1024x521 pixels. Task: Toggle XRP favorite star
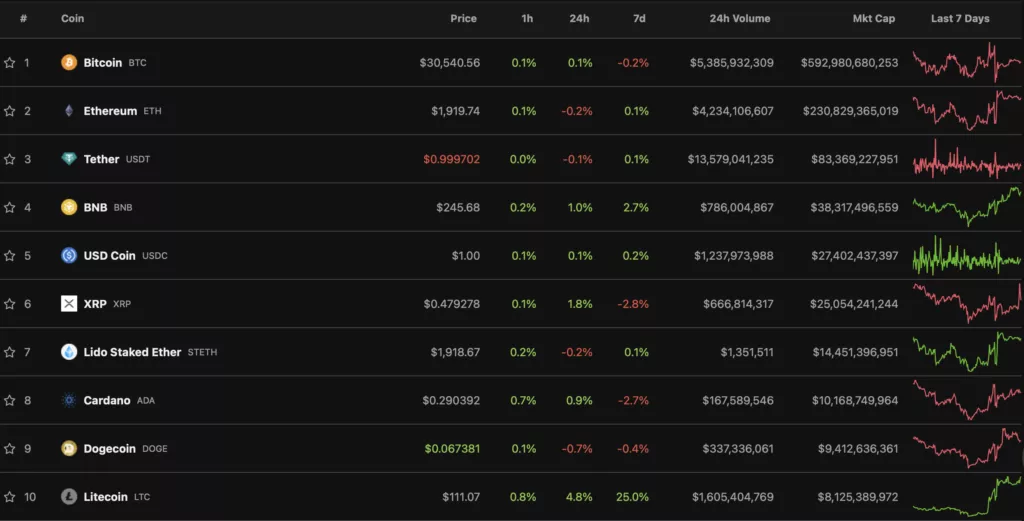tap(10, 304)
